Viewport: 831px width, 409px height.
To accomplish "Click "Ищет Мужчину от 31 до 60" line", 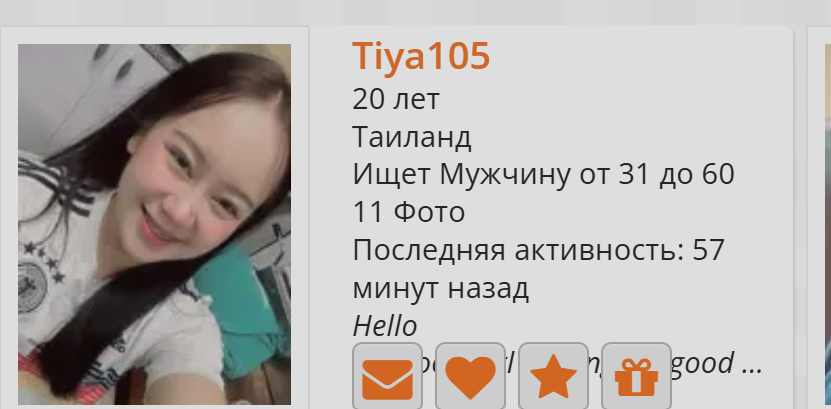I will coord(543,175).
